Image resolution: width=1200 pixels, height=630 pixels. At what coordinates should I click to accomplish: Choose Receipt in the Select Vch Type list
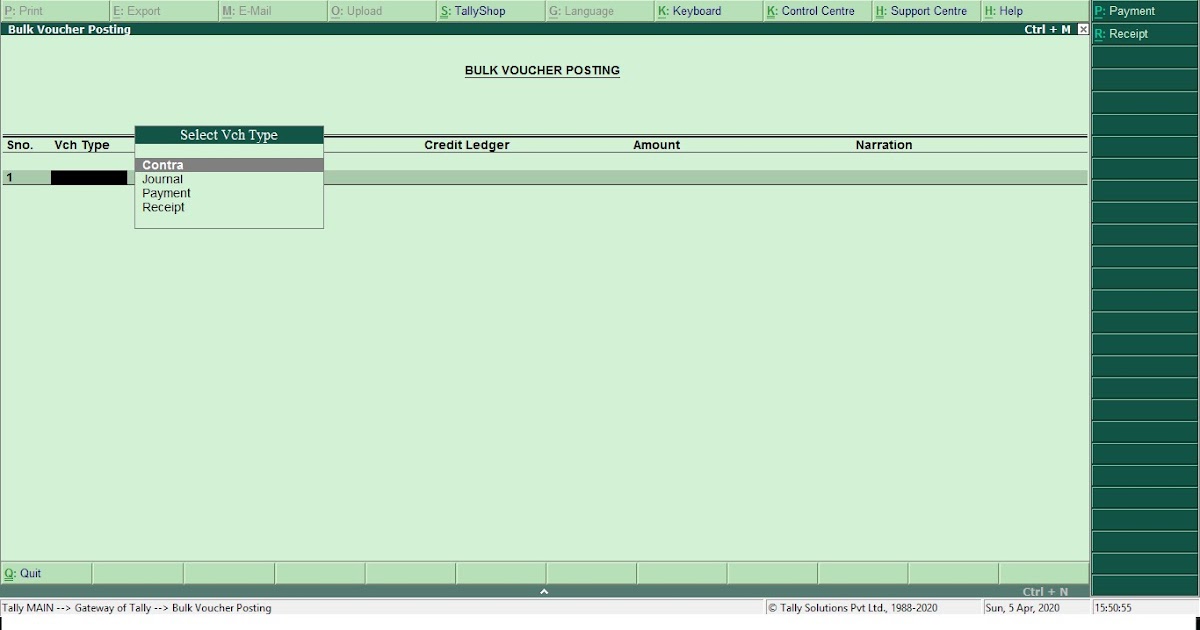coord(163,207)
